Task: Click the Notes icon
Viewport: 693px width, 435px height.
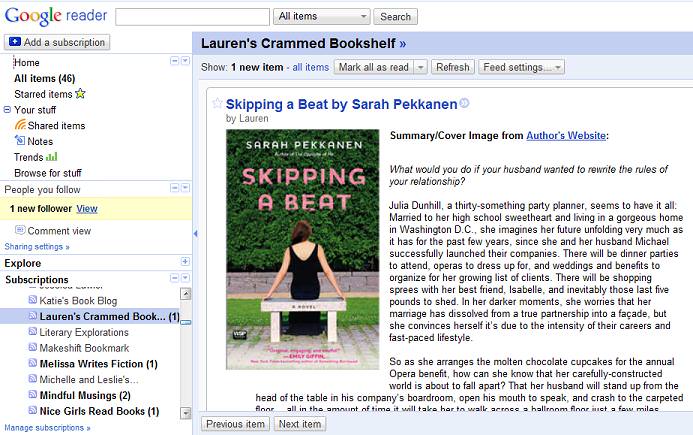Action: click(20, 141)
